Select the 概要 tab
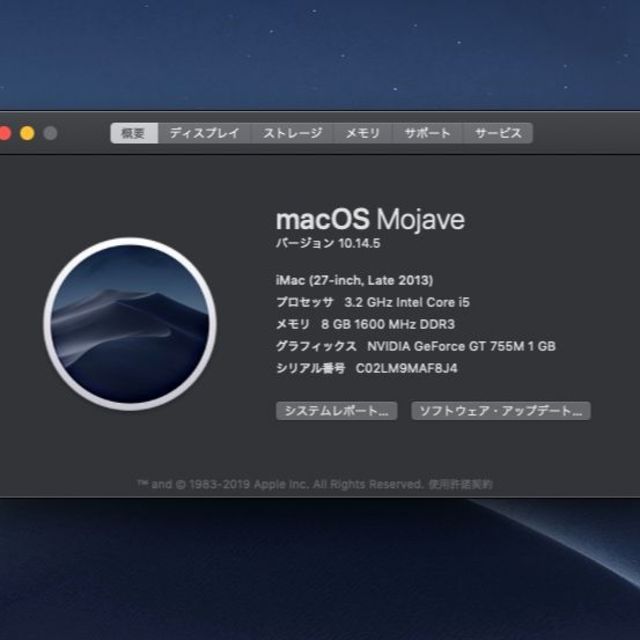The image size is (640, 640). tap(134, 133)
